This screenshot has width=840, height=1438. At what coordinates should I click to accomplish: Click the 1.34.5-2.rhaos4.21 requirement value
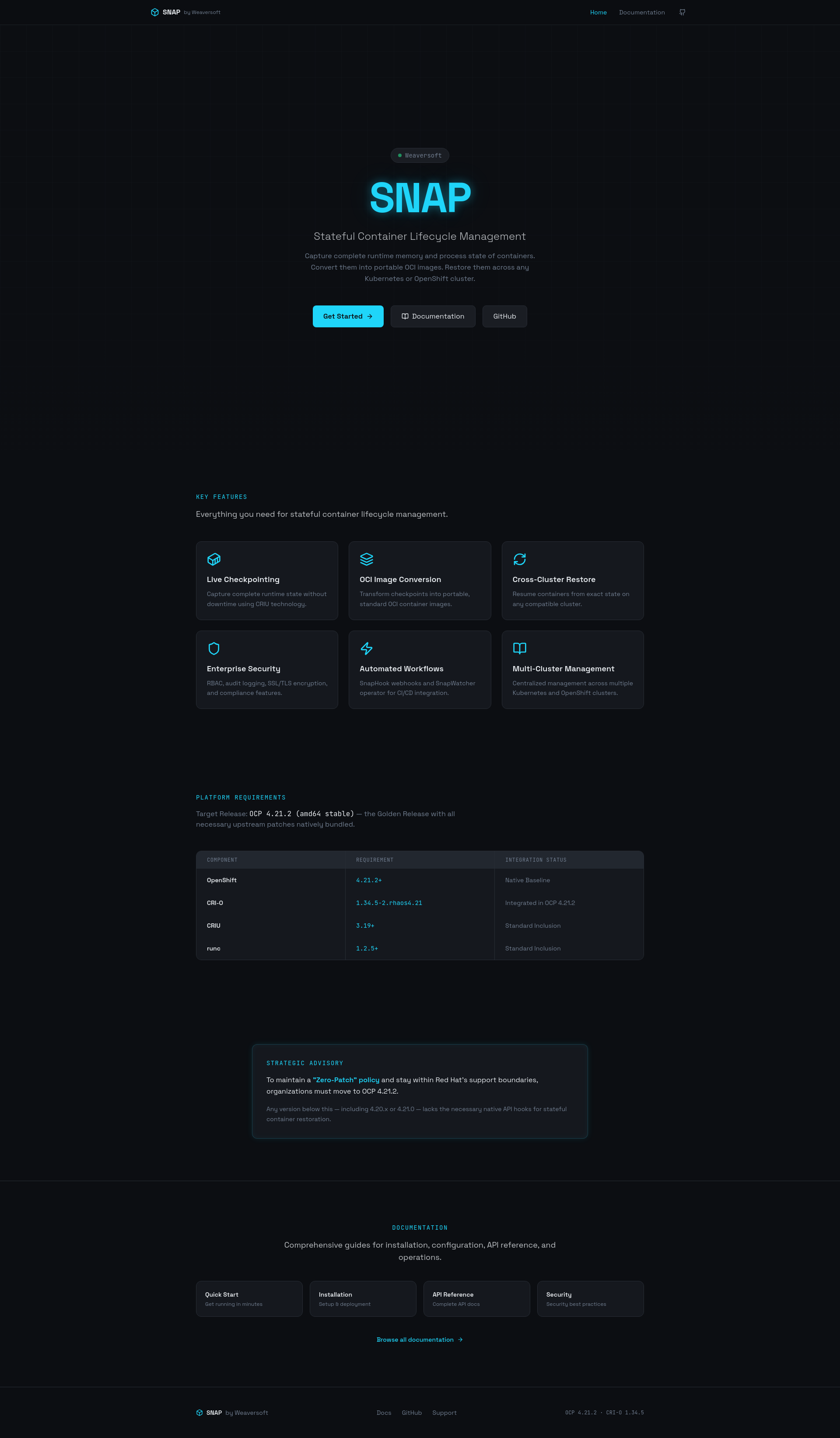tap(389, 903)
